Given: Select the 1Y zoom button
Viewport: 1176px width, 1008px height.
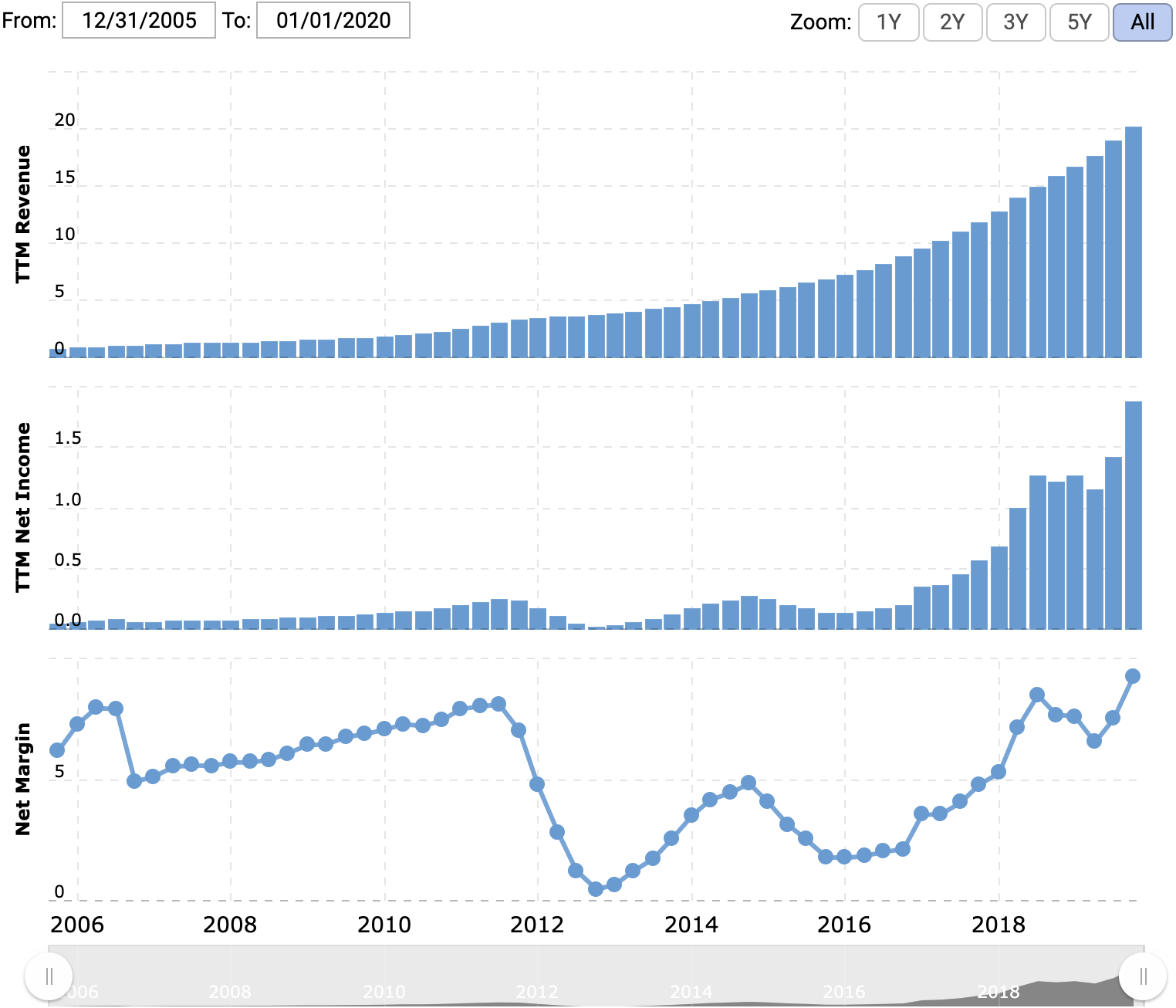Looking at the screenshot, I should click(889, 22).
